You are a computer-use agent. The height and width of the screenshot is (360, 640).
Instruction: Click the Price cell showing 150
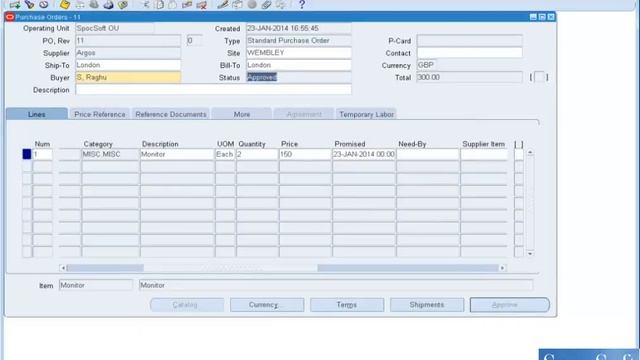click(x=305, y=154)
